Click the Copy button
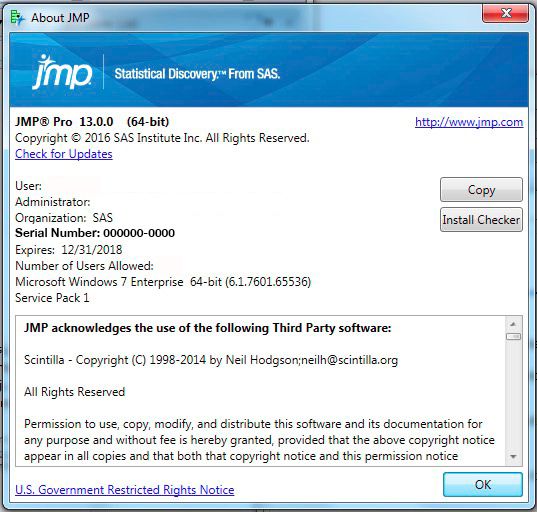The height and width of the screenshot is (512, 537). [x=481, y=189]
